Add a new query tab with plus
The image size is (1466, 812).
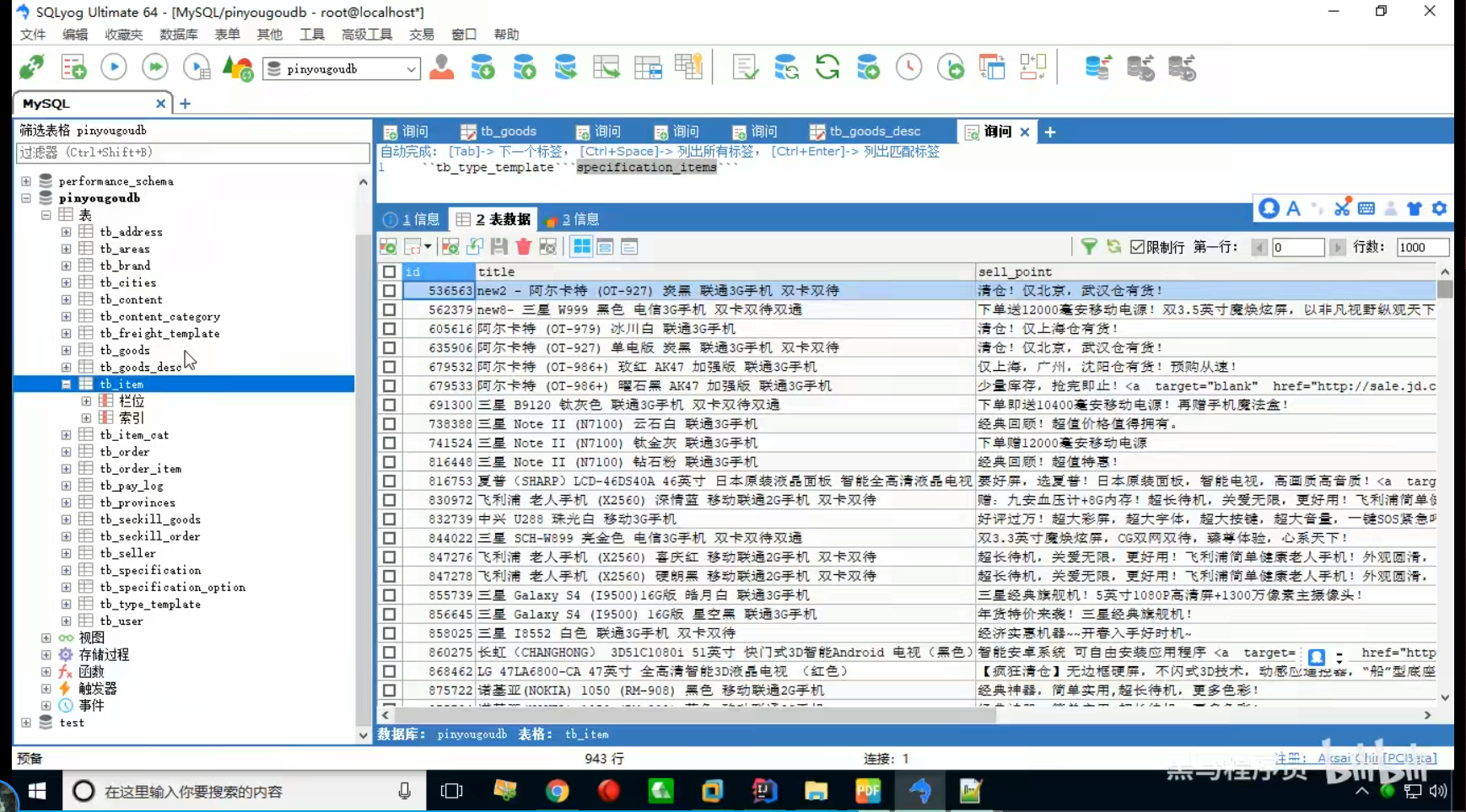coord(1050,132)
